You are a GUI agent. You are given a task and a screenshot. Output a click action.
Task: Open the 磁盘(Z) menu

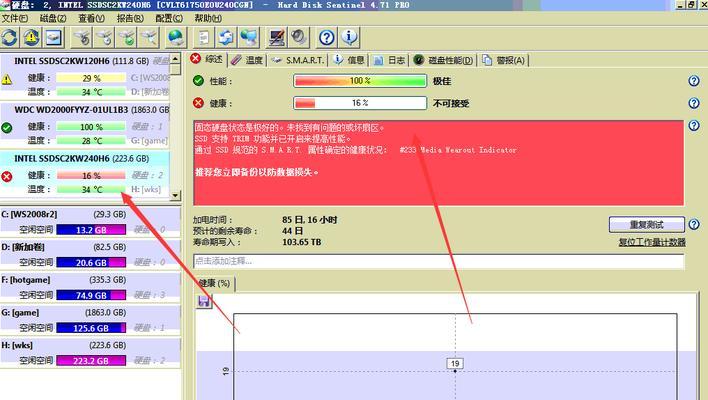pos(53,18)
